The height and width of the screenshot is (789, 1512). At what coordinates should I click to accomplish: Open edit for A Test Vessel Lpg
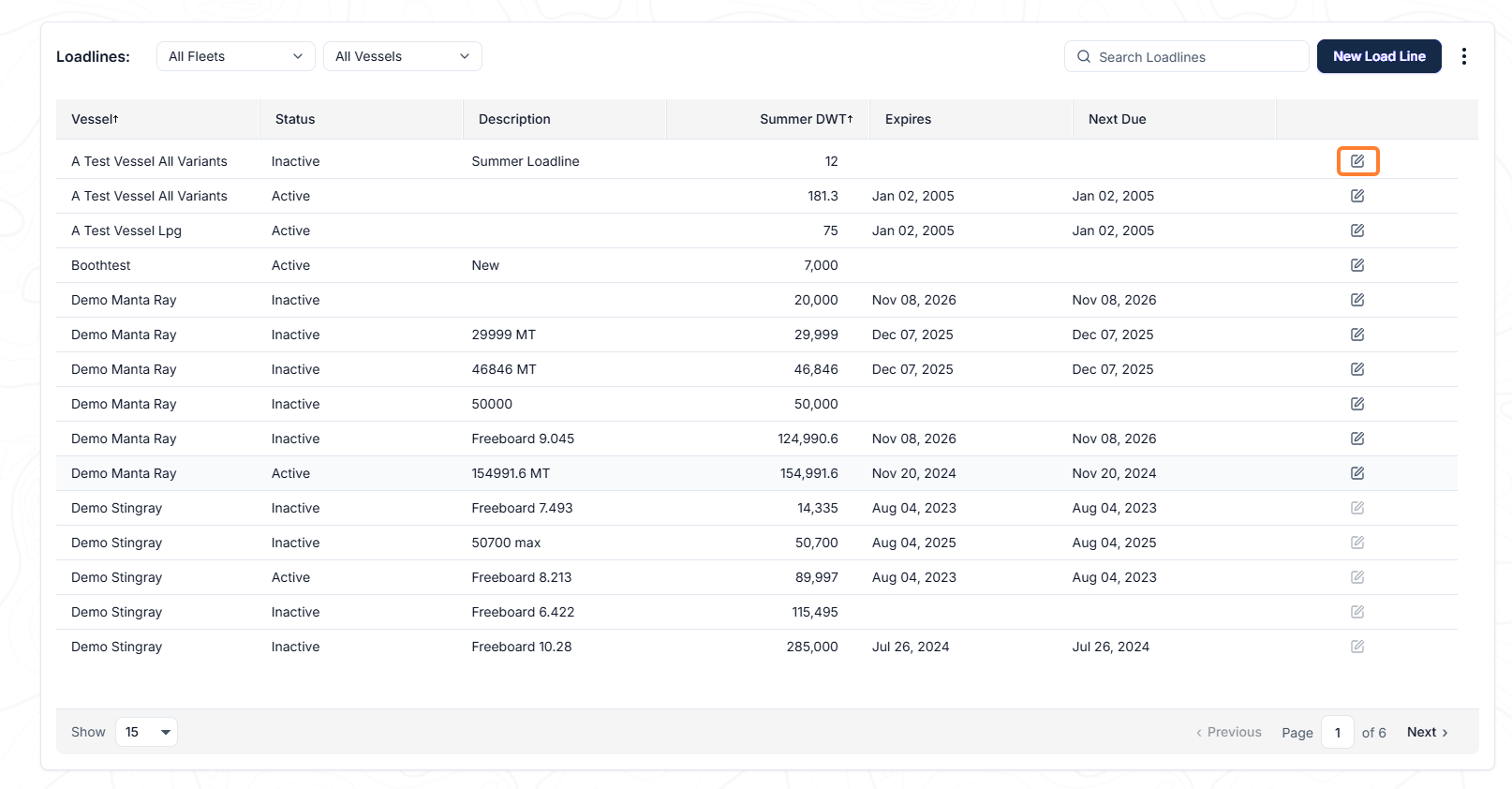tap(1357, 231)
